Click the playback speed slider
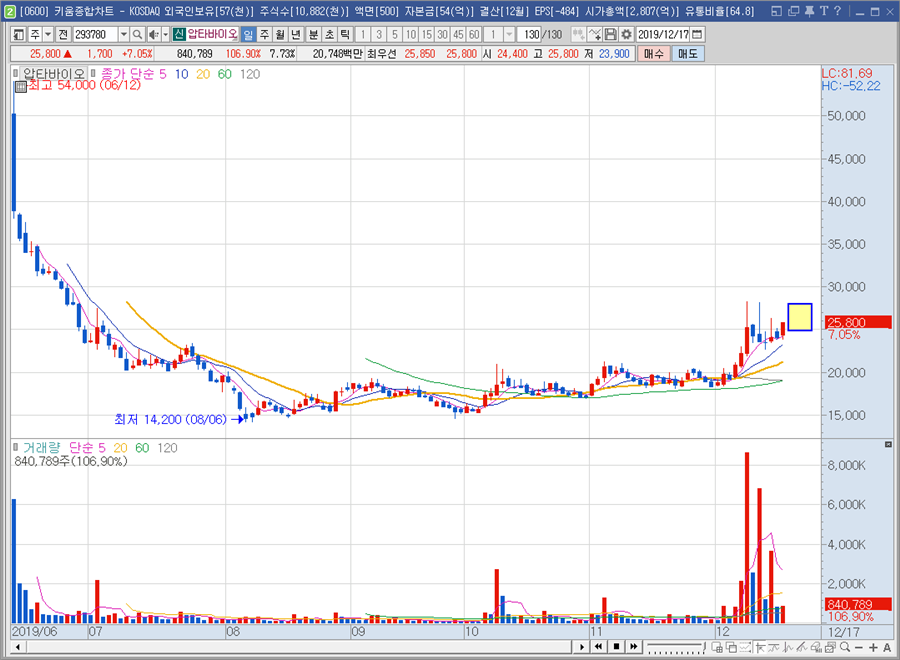Viewport: 900px width, 660px height. pos(677,647)
